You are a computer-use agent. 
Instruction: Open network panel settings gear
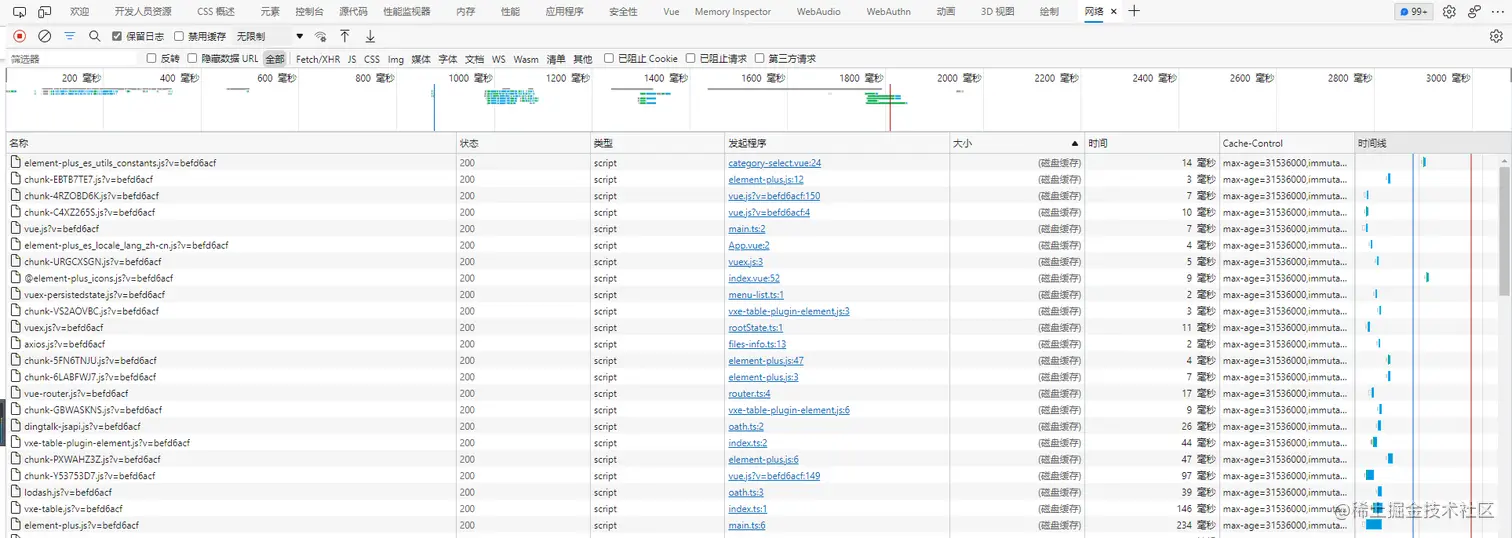[1496, 36]
